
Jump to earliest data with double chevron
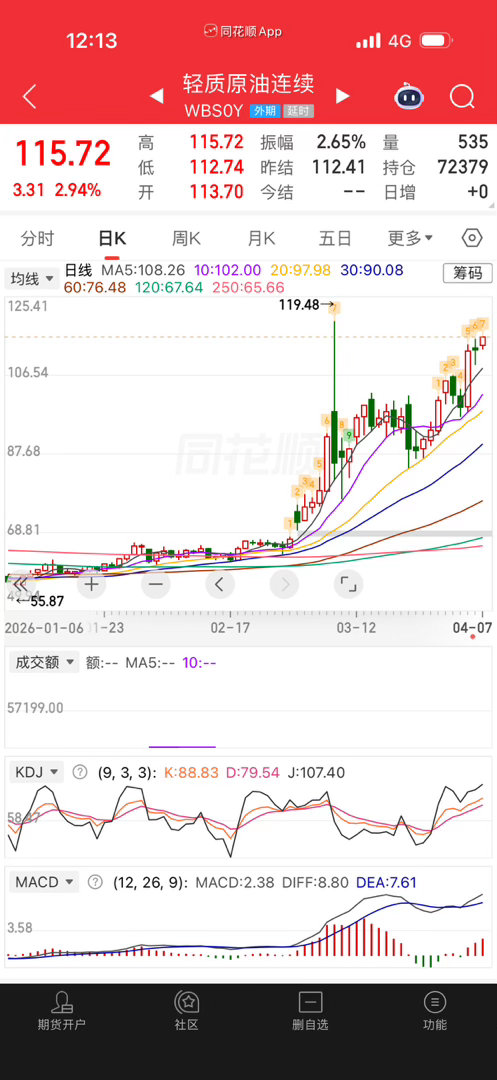tap(20, 585)
